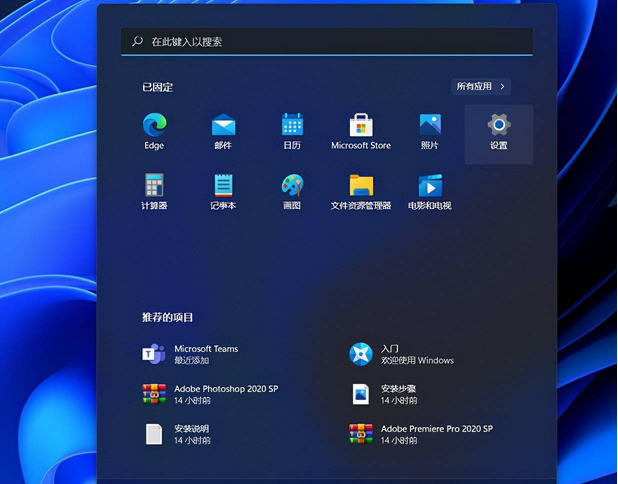
Task: Select the Microsoft Teams text entry
Action: [x=206, y=349]
